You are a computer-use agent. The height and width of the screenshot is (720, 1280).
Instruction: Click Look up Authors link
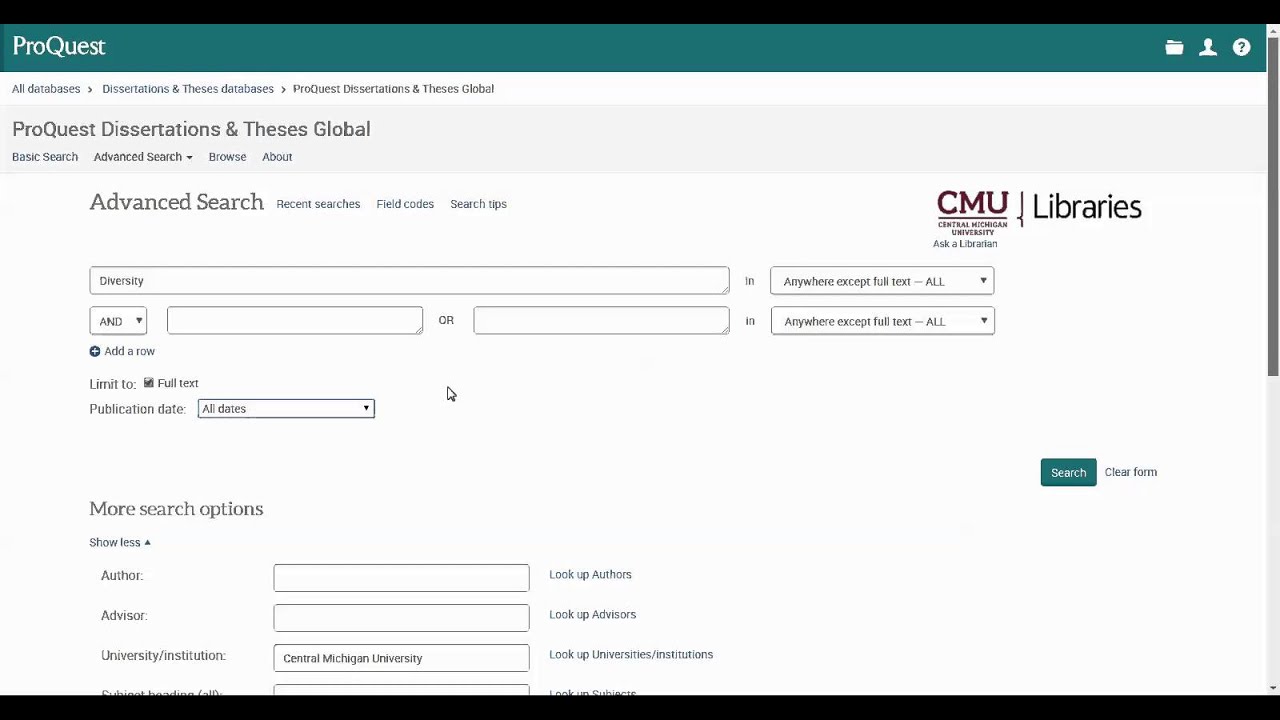pyautogui.click(x=590, y=575)
